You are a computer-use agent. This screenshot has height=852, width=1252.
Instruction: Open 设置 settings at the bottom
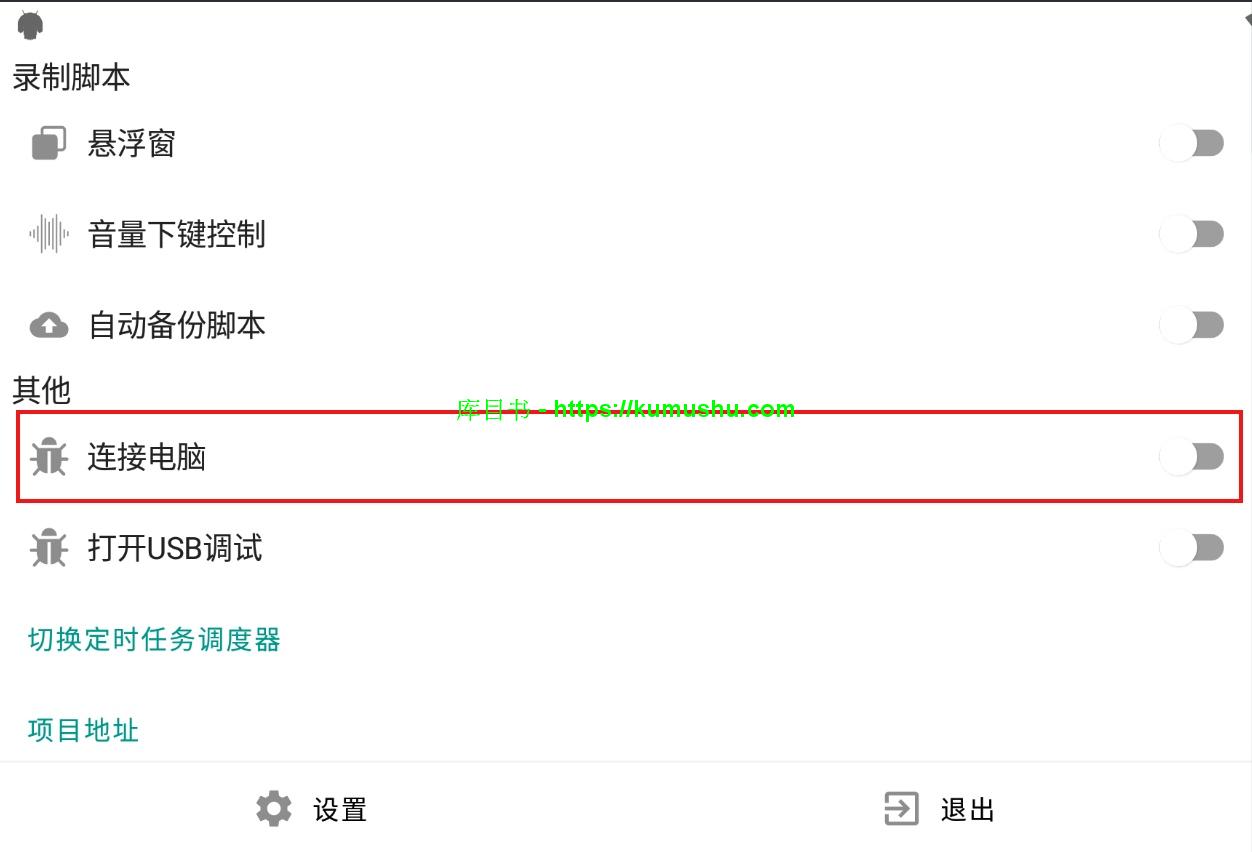pyautogui.click(x=312, y=809)
